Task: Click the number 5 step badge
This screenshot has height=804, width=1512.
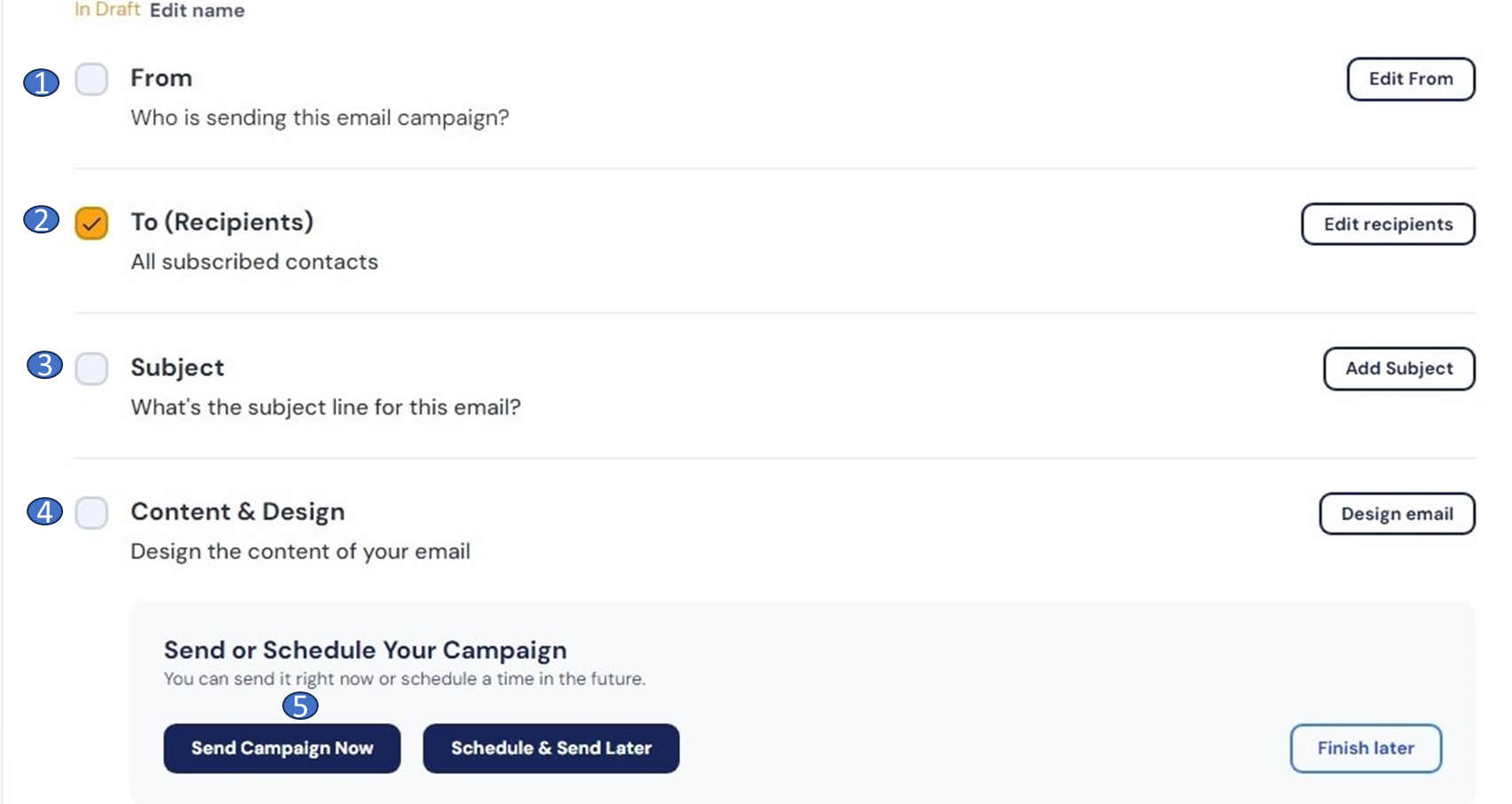Action: coord(300,705)
